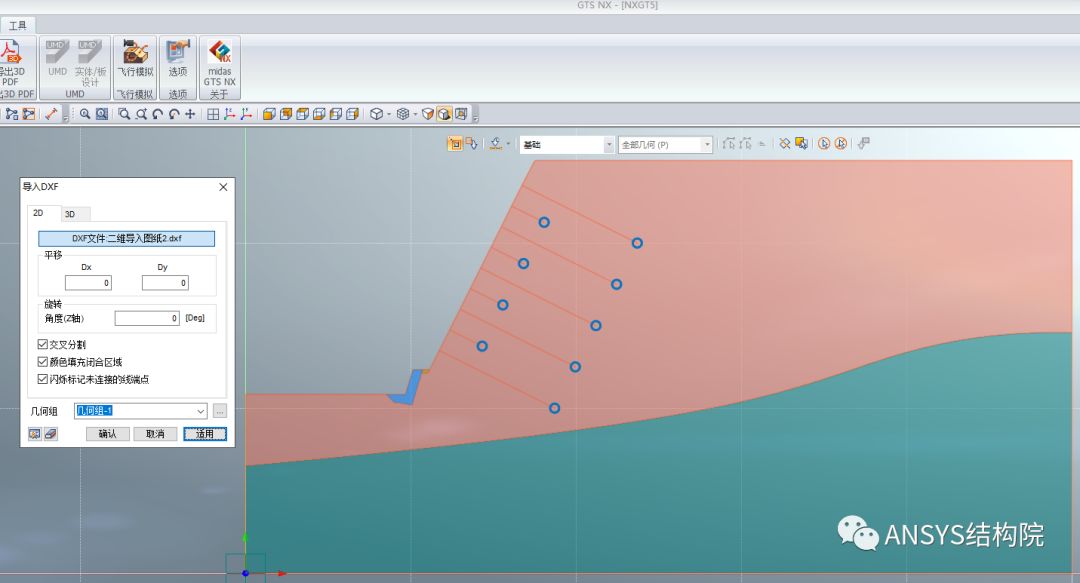Click the unselect all crossed-arrows icon
Viewport: 1080px width, 583px height.
click(x=785, y=143)
